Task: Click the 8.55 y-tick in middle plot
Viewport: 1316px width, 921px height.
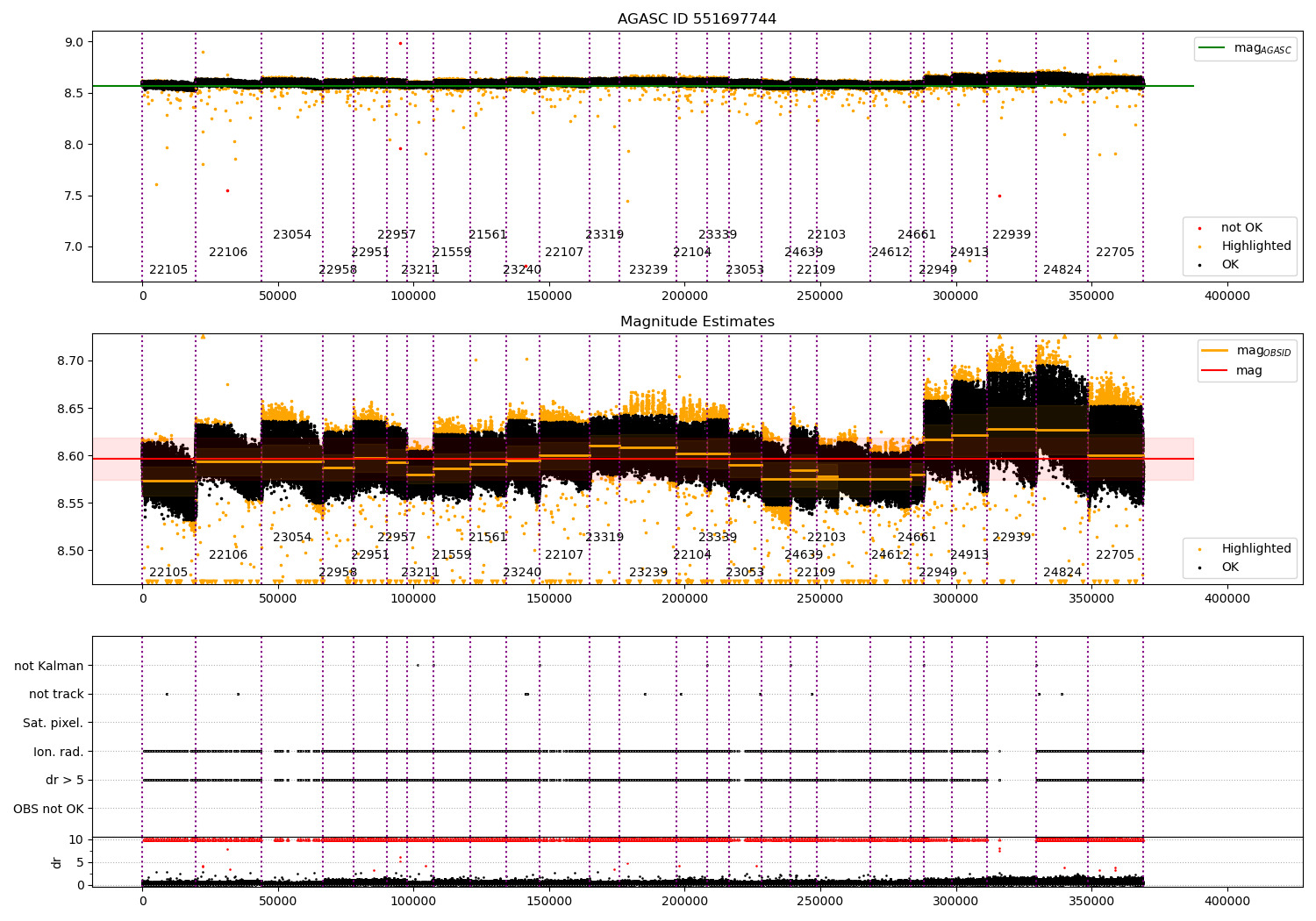Action: [69, 503]
